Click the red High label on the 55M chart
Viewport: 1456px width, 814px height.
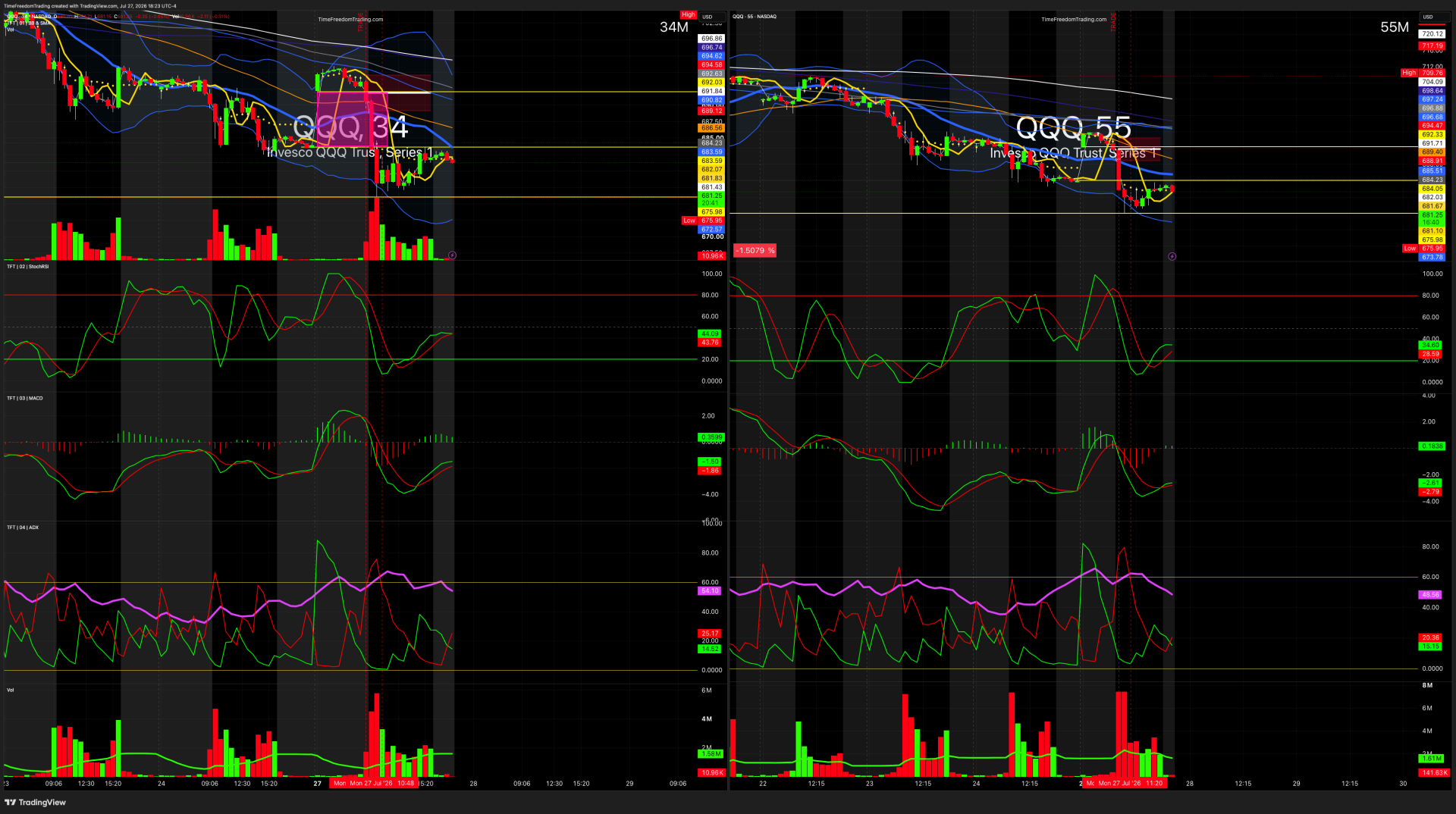click(x=1409, y=73)
